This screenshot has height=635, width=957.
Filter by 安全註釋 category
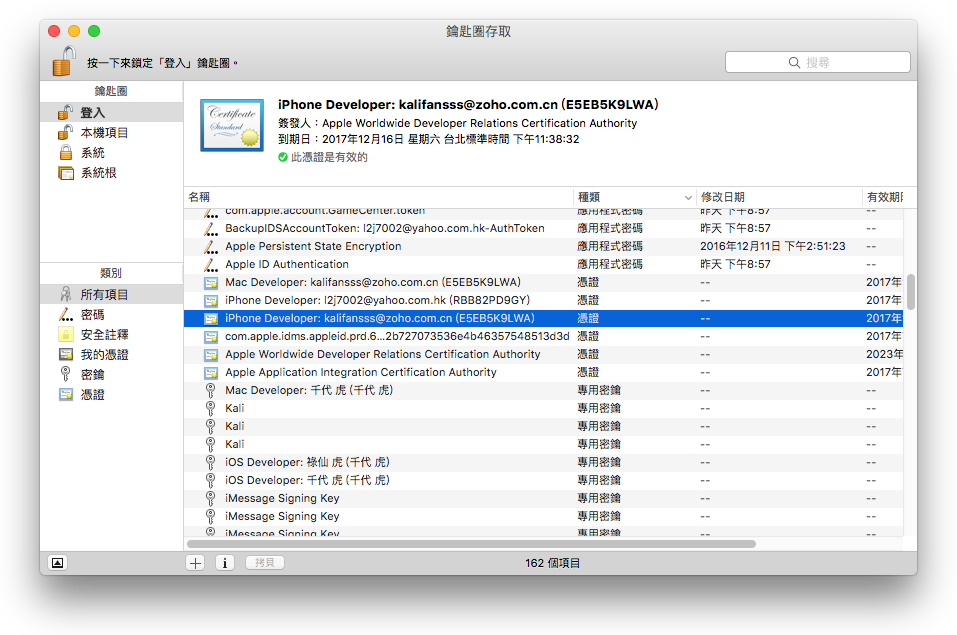coord(111,335)
